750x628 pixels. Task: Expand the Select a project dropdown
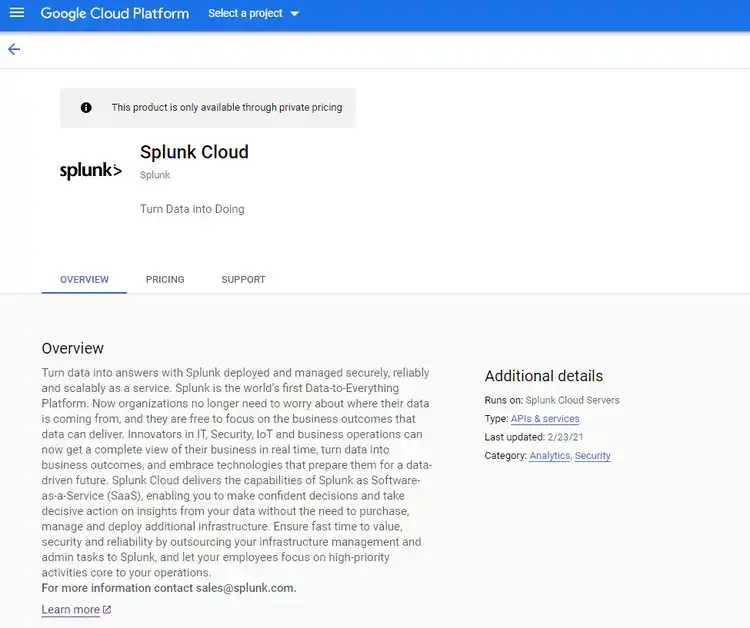pyautogui.click(x=253, y=14)
